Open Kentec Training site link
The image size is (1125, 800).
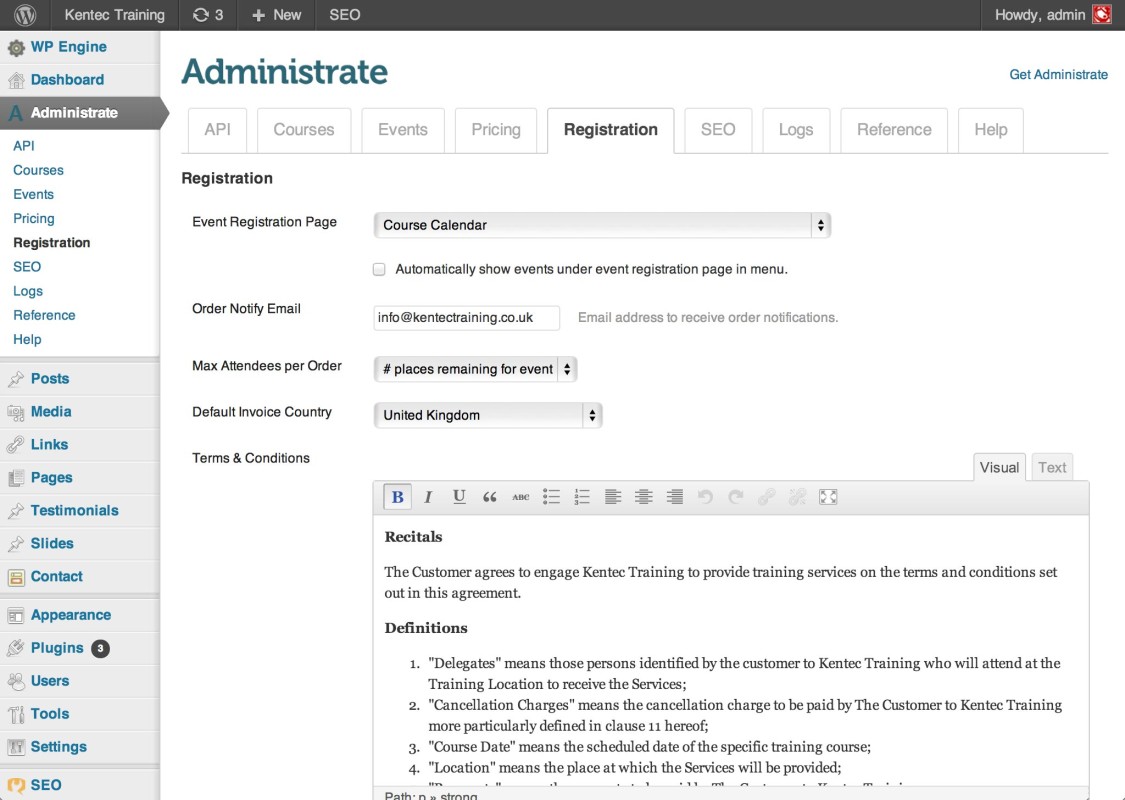114,15
